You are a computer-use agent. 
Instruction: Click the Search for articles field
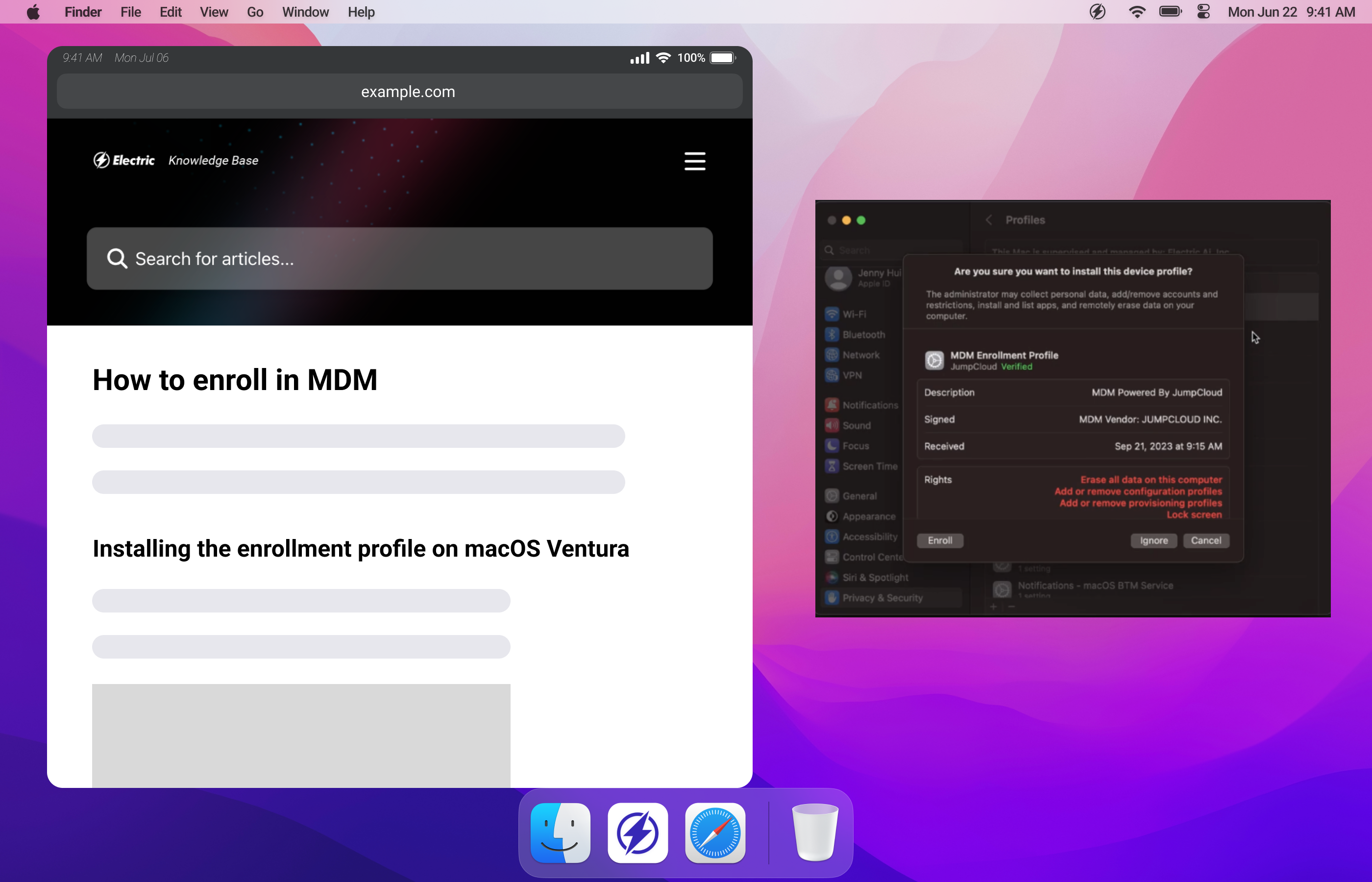[x=400, y=259]
